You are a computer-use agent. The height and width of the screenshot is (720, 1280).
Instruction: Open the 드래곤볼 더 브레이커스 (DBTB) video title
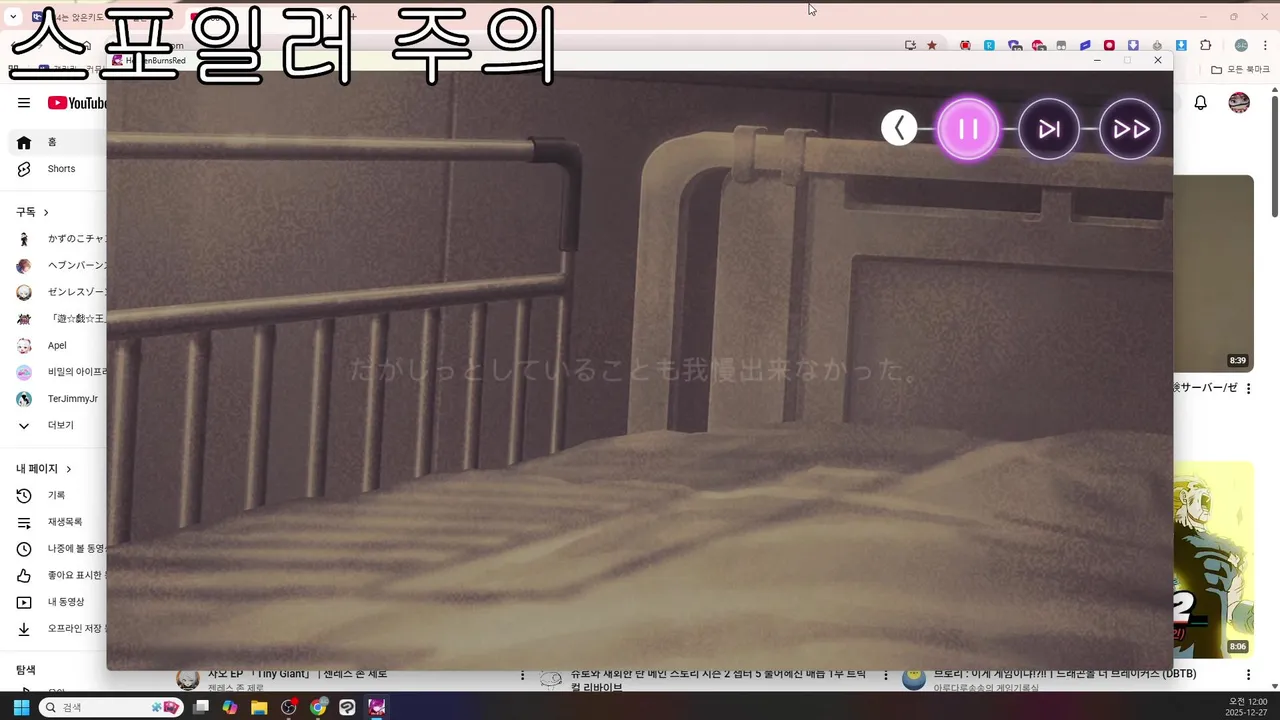(1065, 674)
